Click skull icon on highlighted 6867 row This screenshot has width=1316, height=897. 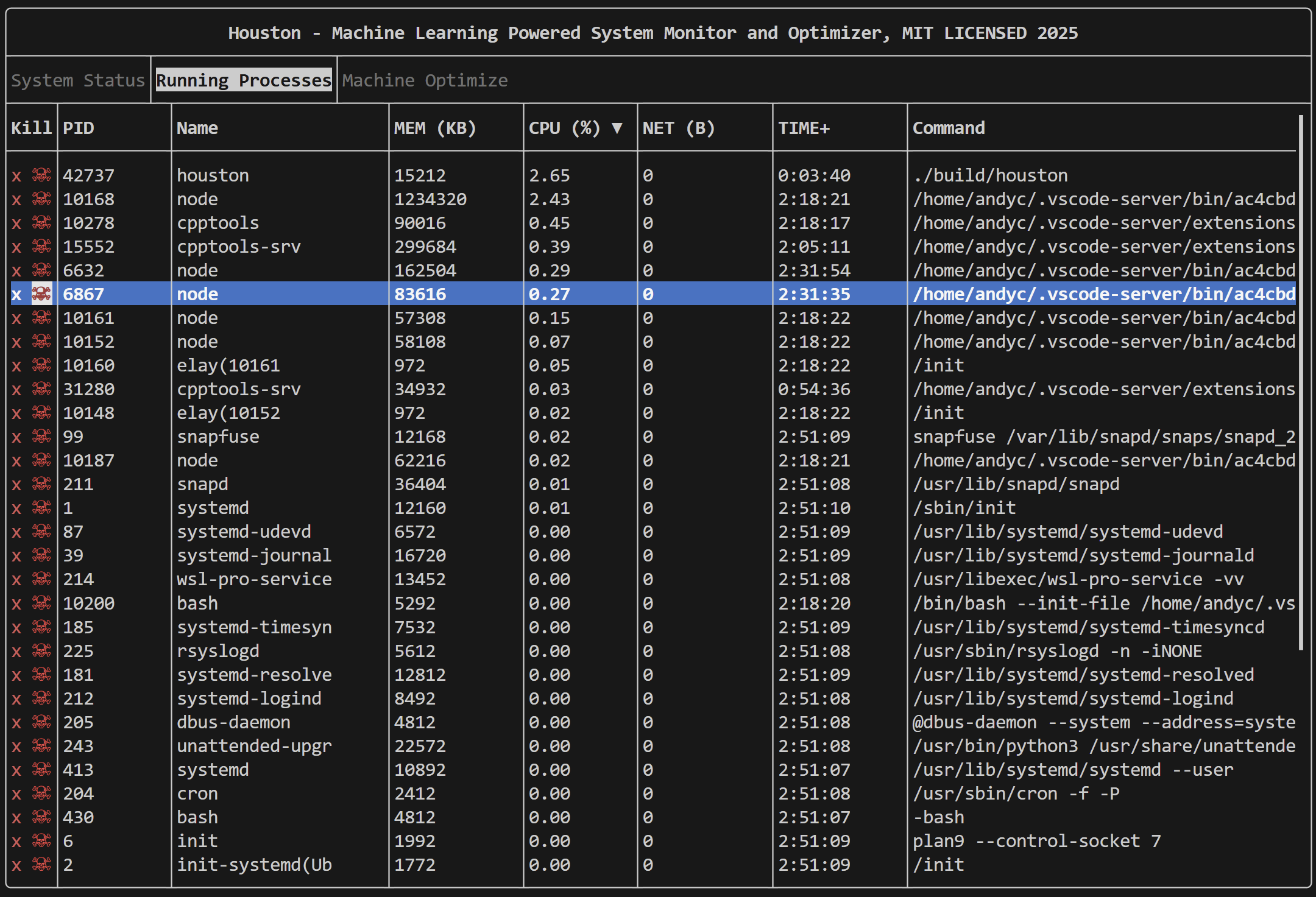[x=41, y=294]
